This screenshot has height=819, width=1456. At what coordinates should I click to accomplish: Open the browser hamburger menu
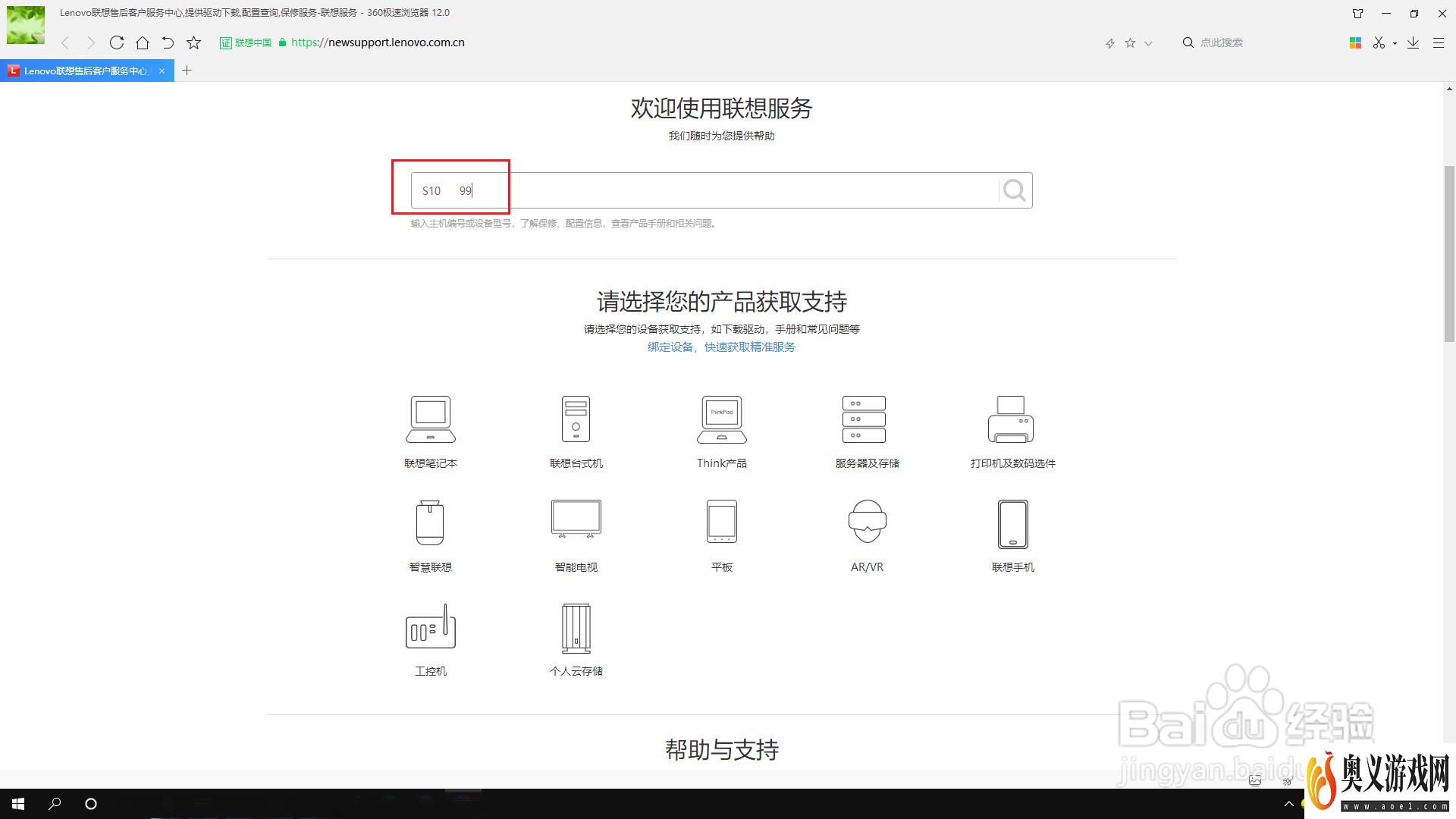(x=1438, y=42)
